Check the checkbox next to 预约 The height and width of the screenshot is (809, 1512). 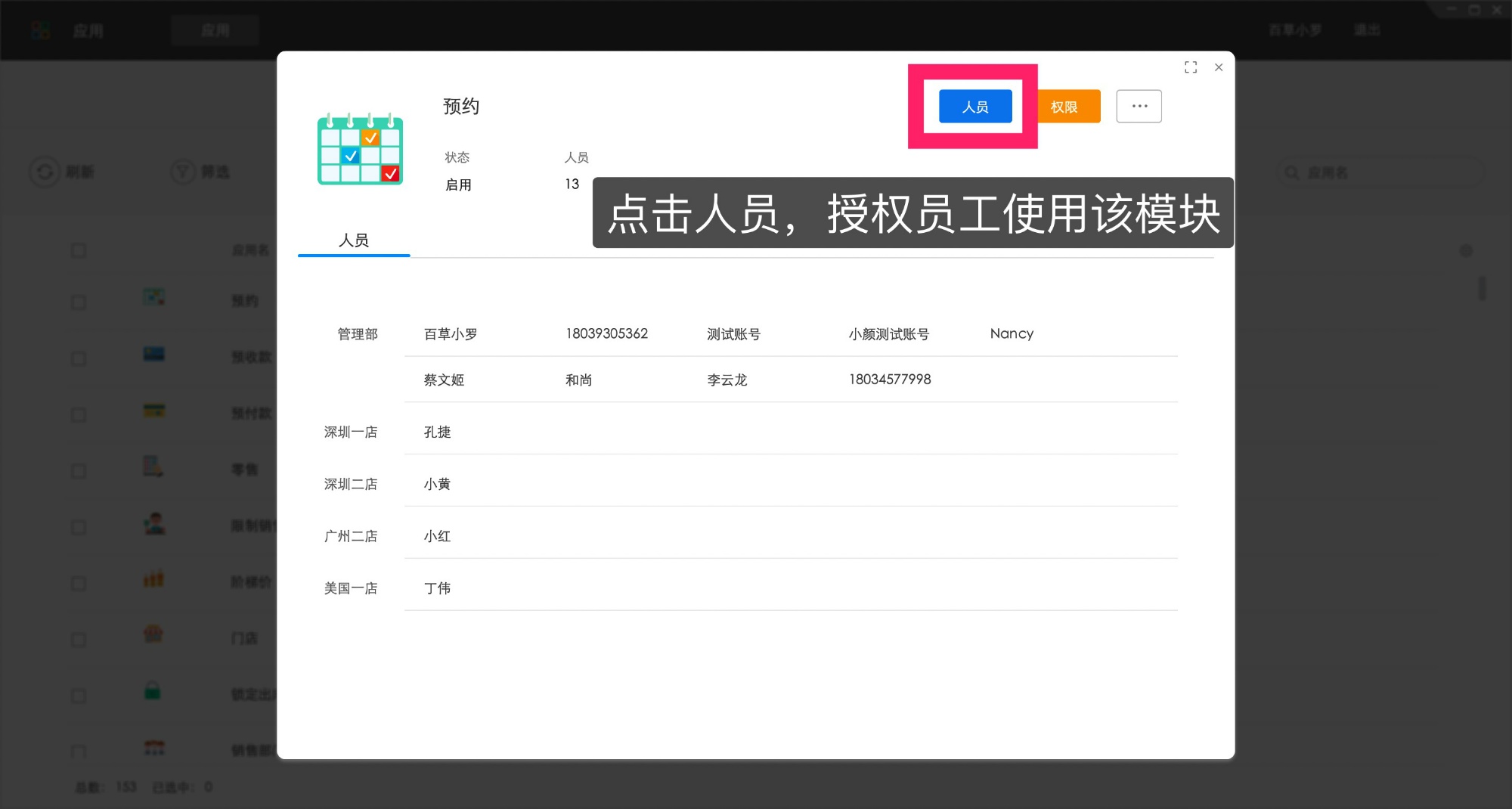pyautogui.click(x=79, y=301)
